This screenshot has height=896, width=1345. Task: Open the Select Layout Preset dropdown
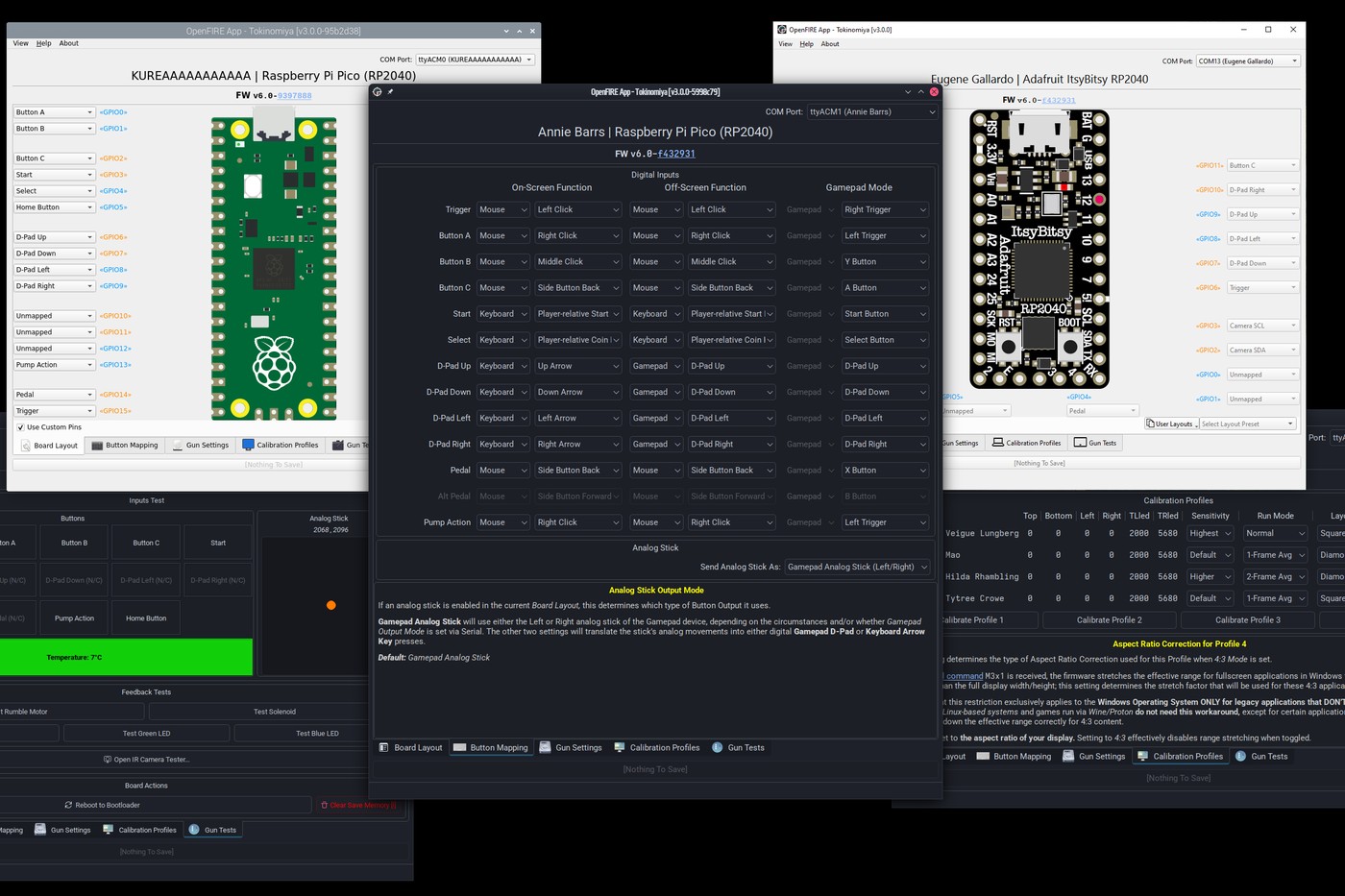(x=1247, y=424)
